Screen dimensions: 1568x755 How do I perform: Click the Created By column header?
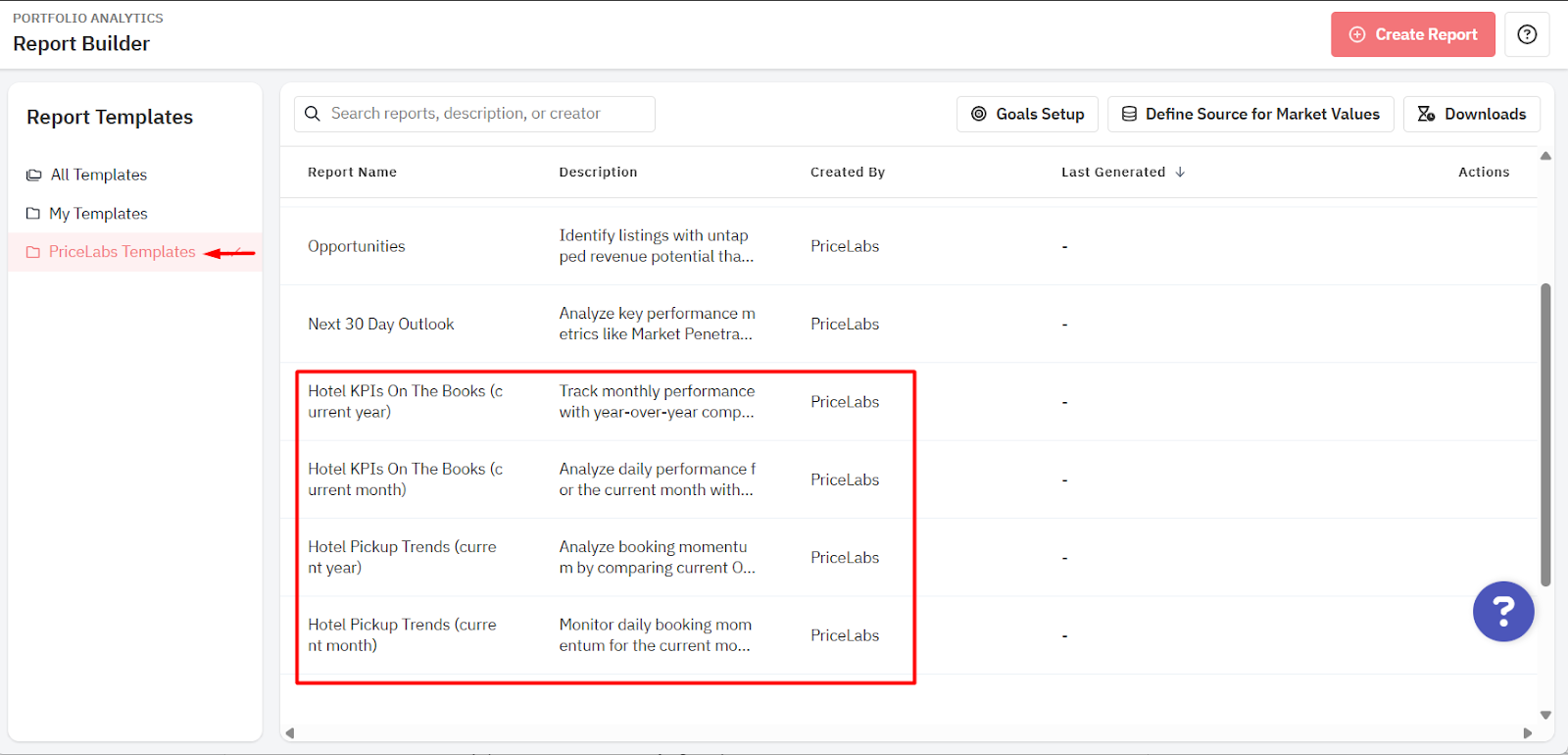click(x=848, y=172)
